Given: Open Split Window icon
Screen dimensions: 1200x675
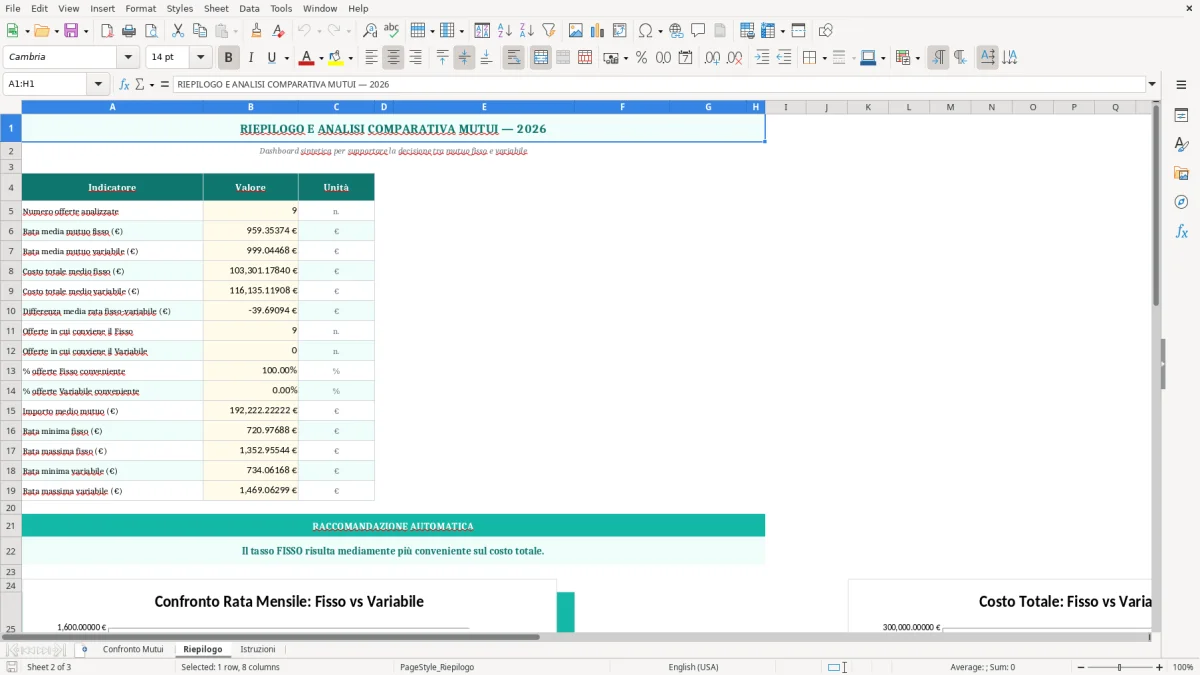Looking at the screenshot, I should 798,31.
